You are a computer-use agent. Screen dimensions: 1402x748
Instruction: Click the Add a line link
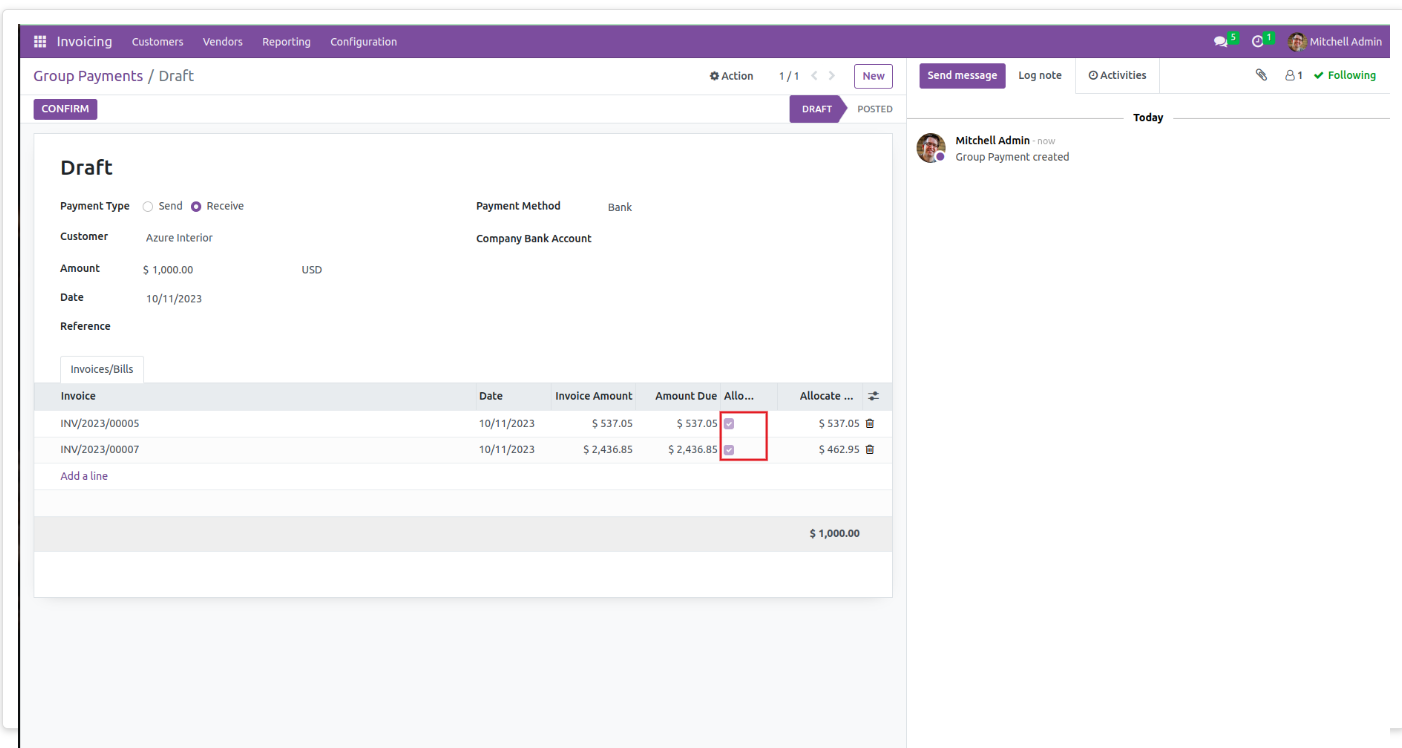pyautogui.click(x=84, y=476)
